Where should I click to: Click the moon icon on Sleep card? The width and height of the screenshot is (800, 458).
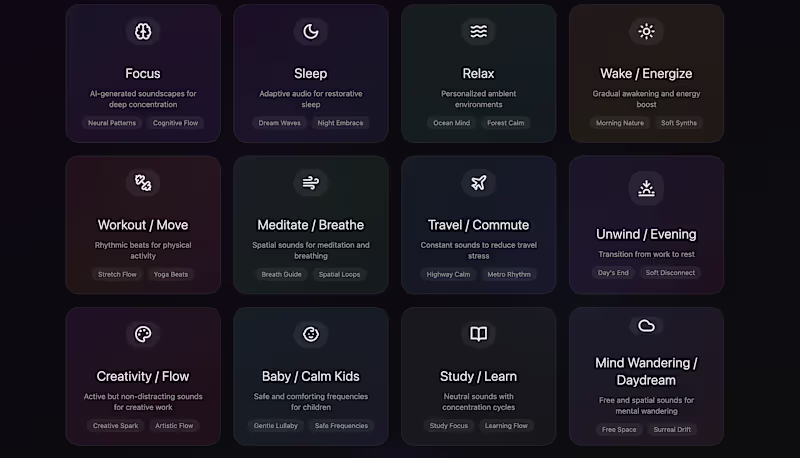click(311, 31)
